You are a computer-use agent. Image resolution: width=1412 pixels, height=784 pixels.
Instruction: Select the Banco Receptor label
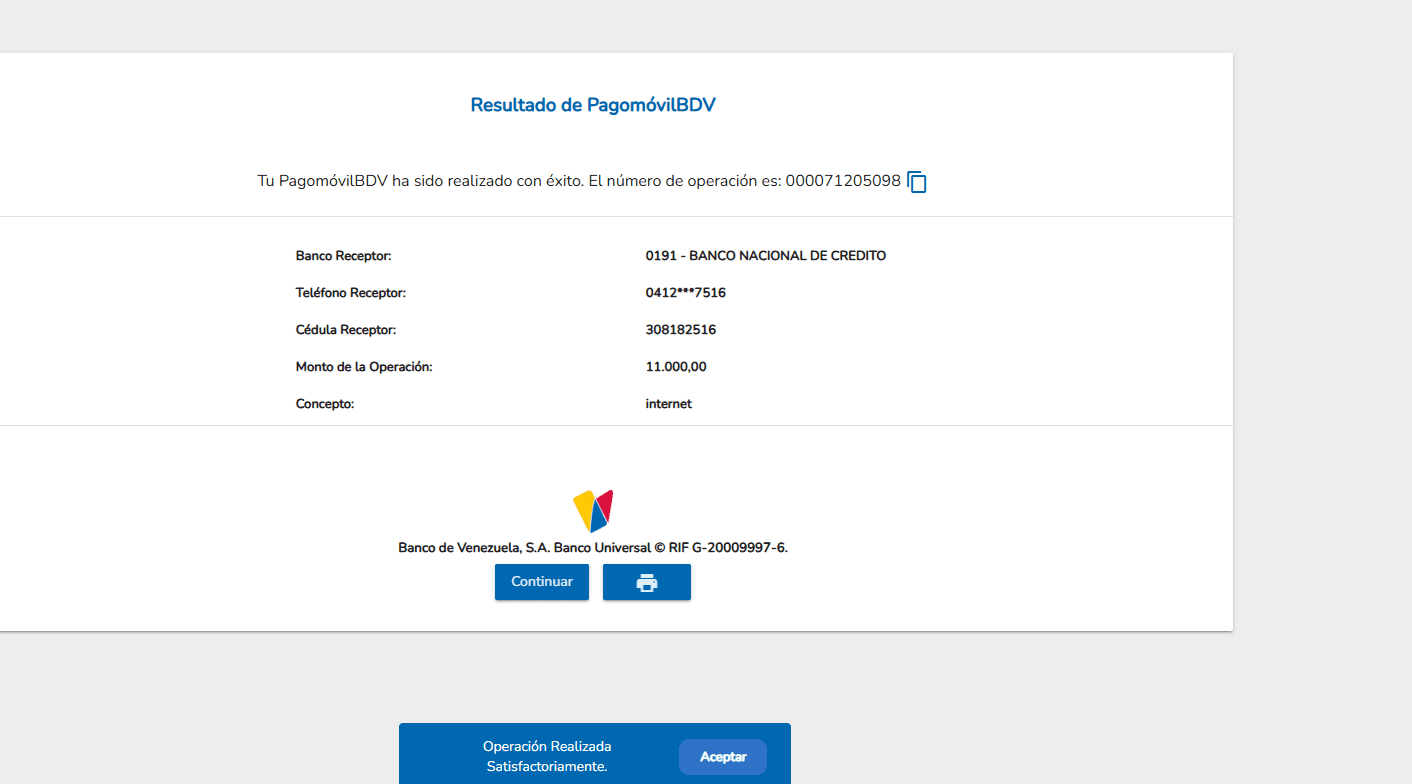343,256
